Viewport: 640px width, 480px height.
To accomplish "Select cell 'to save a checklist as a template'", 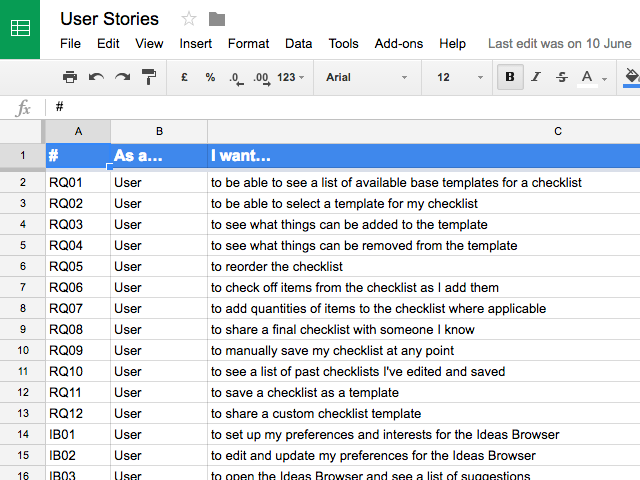I will point(424,393).
